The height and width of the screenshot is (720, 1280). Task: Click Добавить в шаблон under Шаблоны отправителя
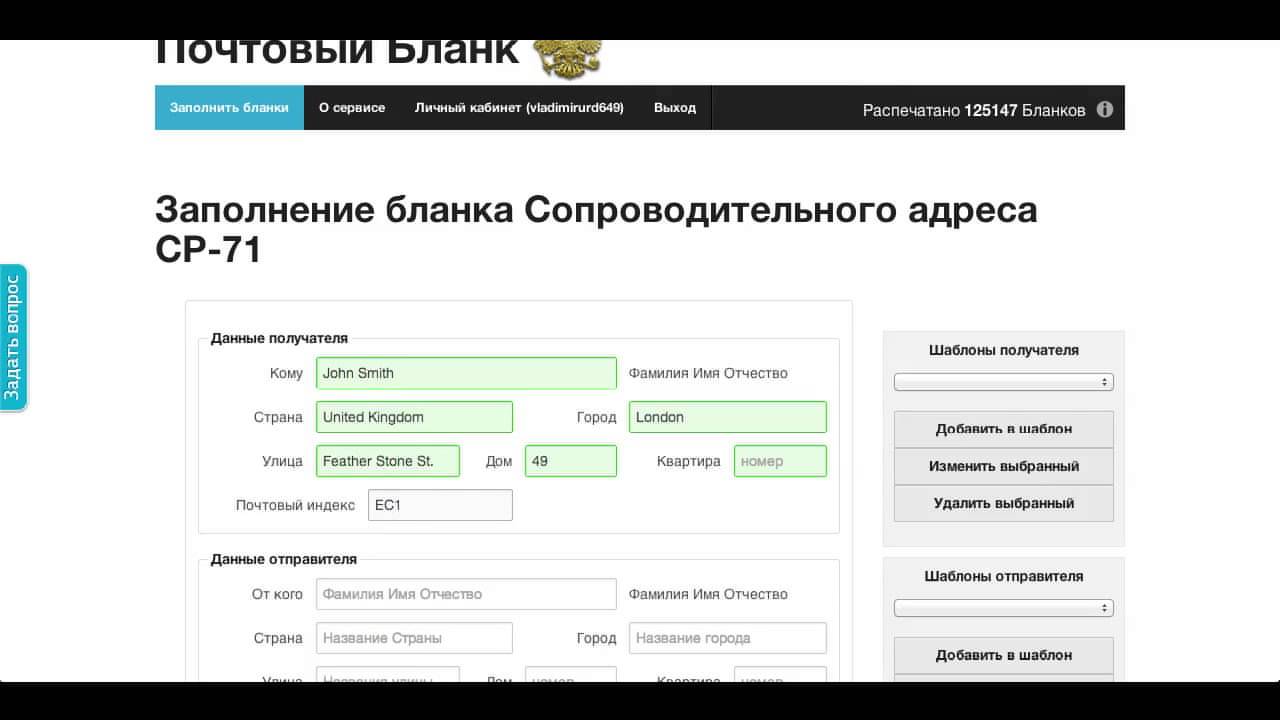tap(1004, 655)
